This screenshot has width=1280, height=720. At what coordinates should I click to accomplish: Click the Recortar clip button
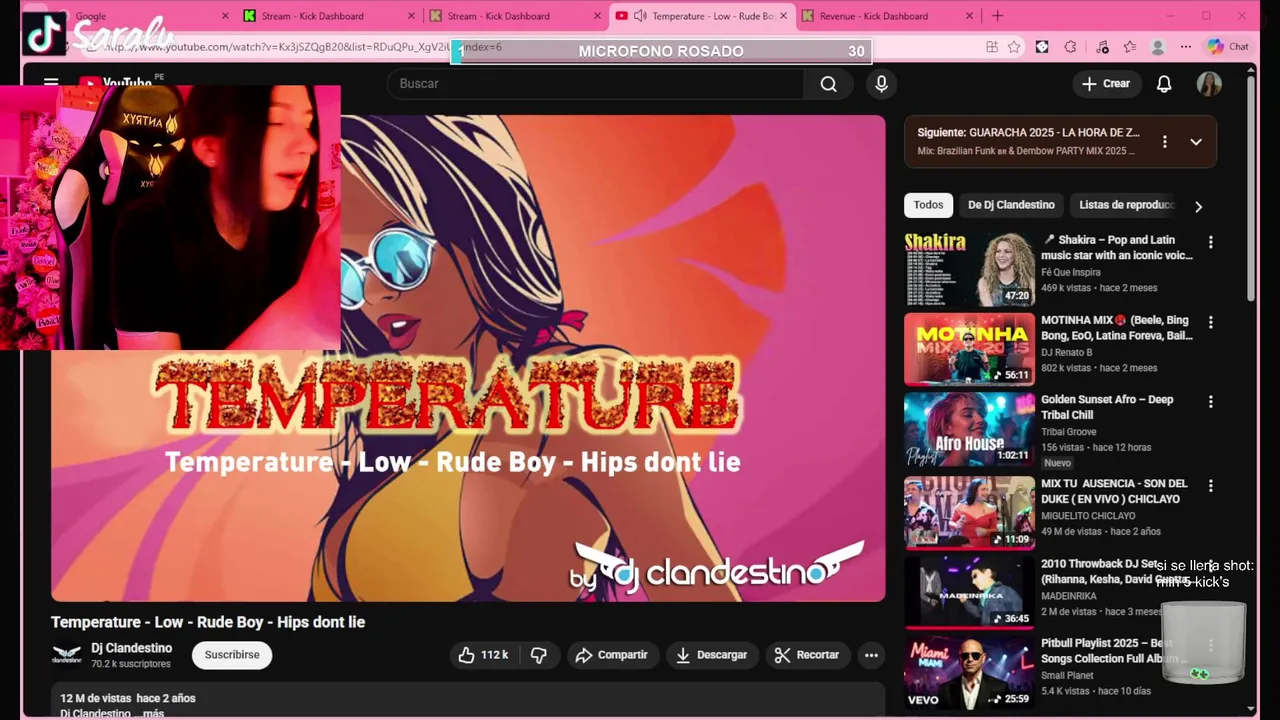807,655
